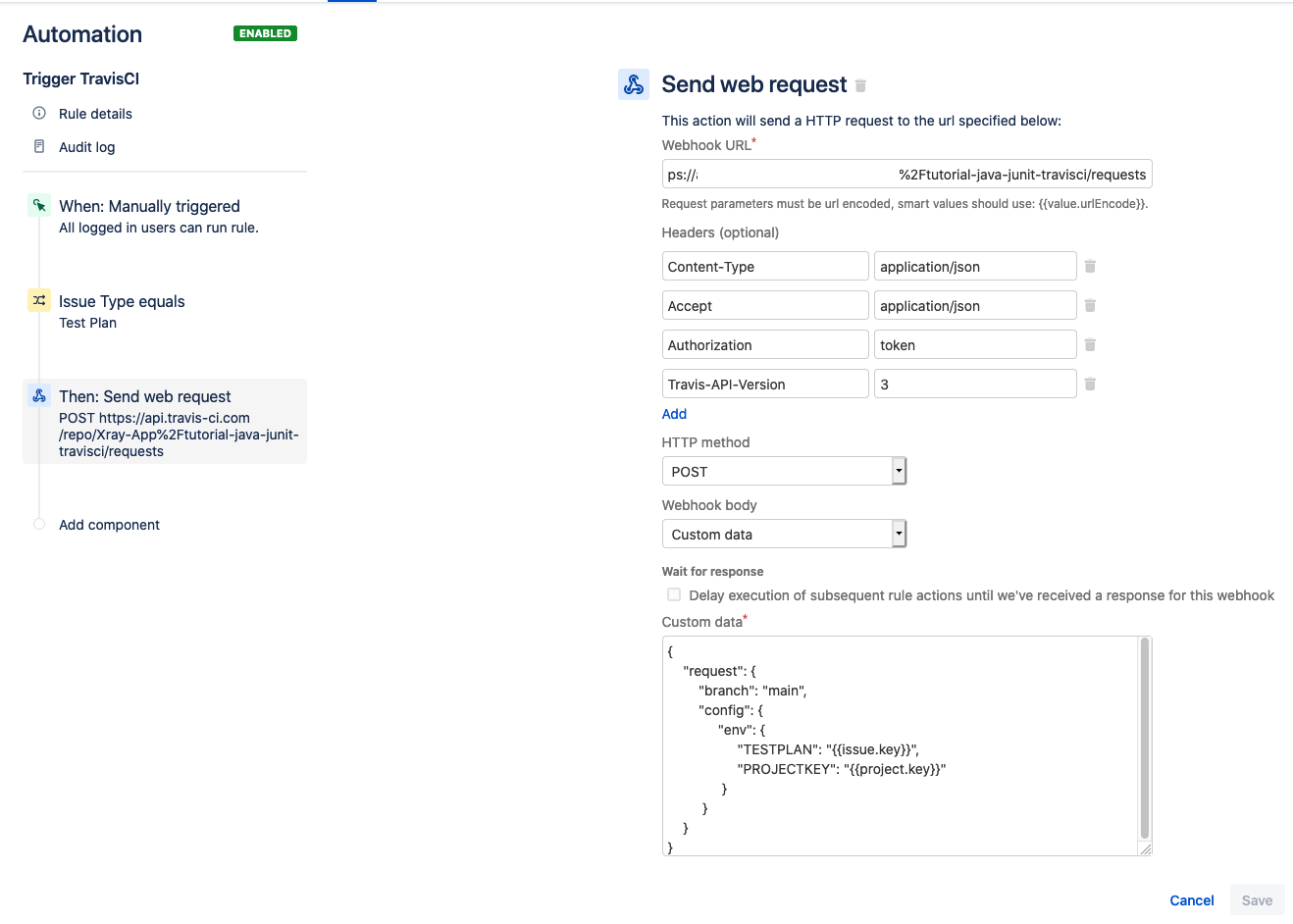1293x924 pixels.
Task: Click the Accept header name field
Action: (x=765, y=305)
